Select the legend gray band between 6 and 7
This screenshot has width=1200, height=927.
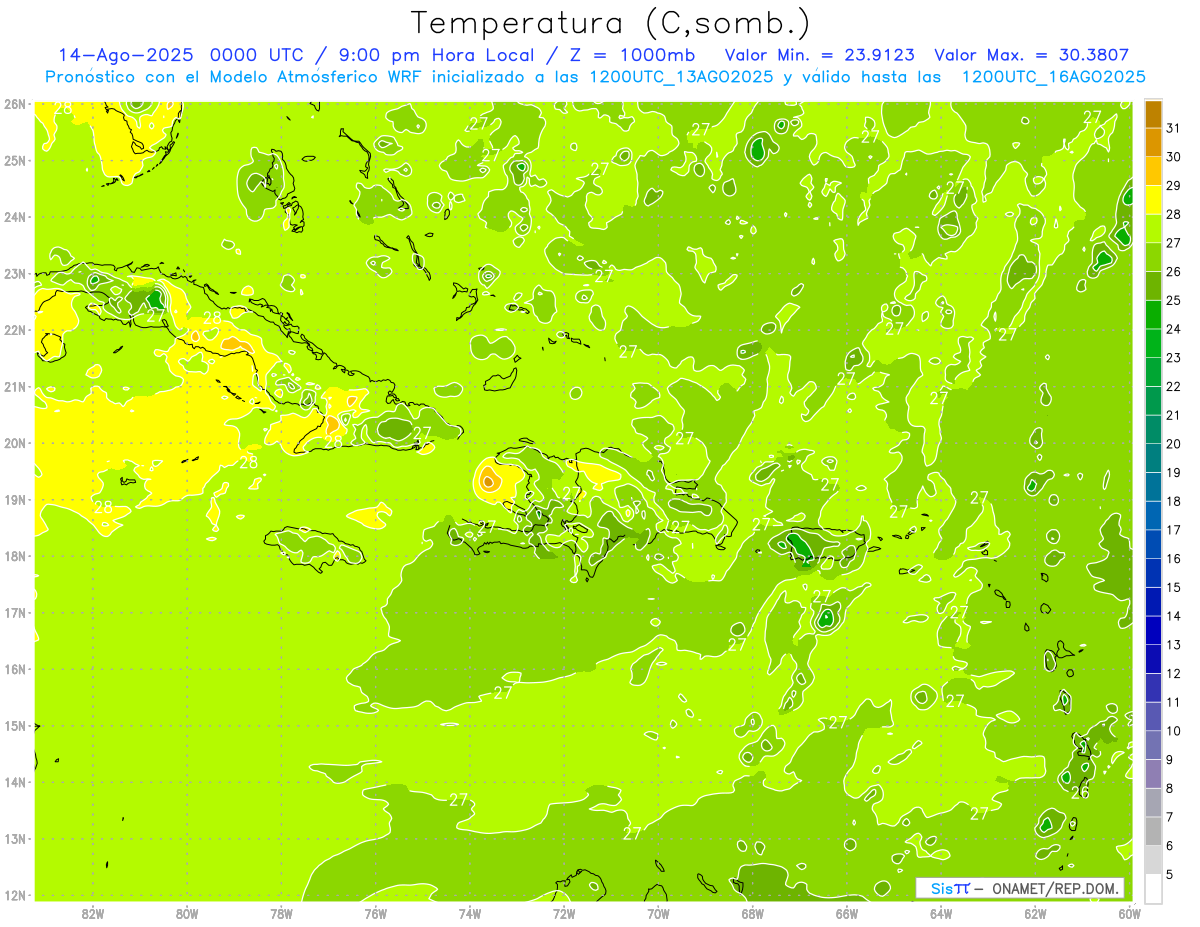pyautogui.click(x=1153, y=831)
